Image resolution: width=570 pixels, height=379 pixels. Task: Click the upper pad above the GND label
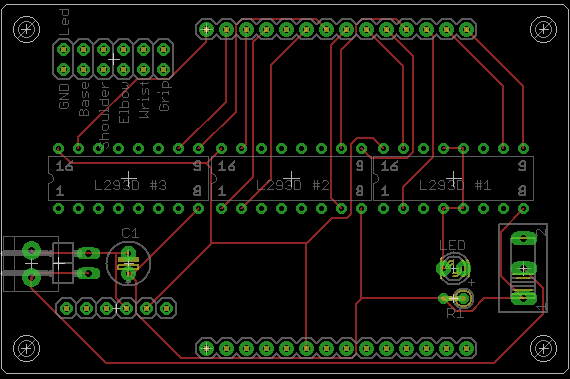pyautogui.click(x=64, y=49)
